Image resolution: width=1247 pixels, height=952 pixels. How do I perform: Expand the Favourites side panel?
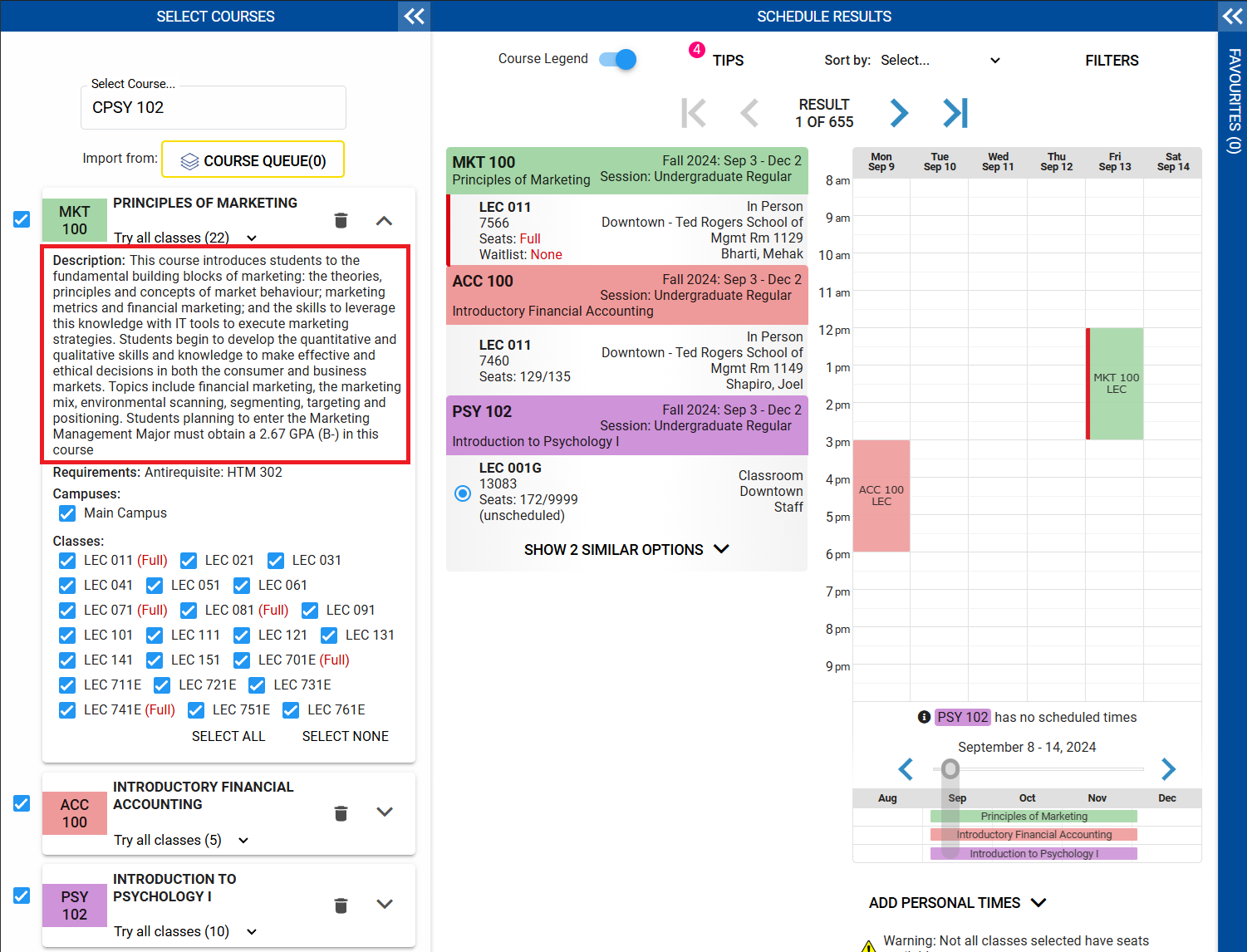tap(1233, 16)
